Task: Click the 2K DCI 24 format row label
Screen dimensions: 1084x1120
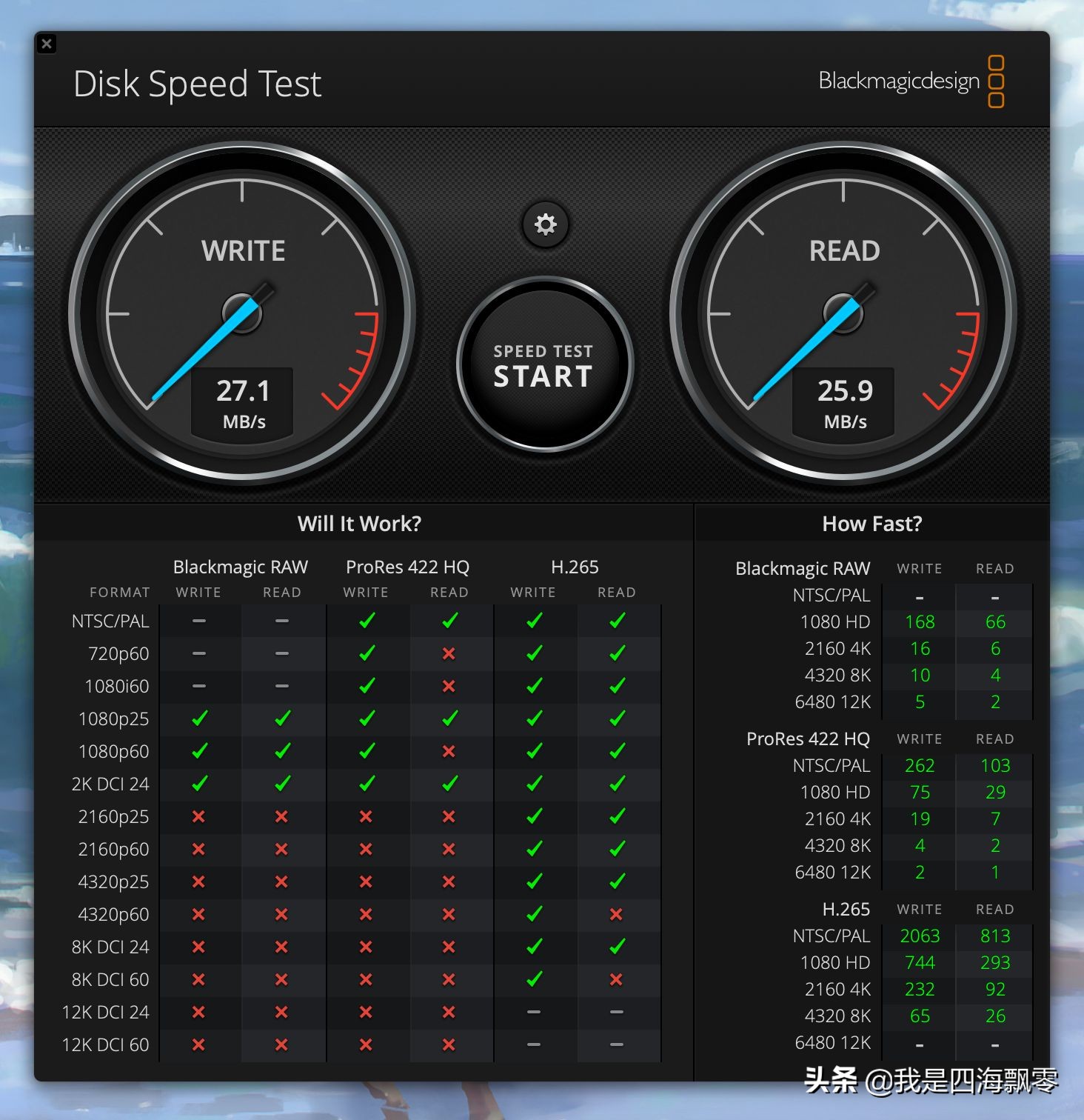Action: 110,784
